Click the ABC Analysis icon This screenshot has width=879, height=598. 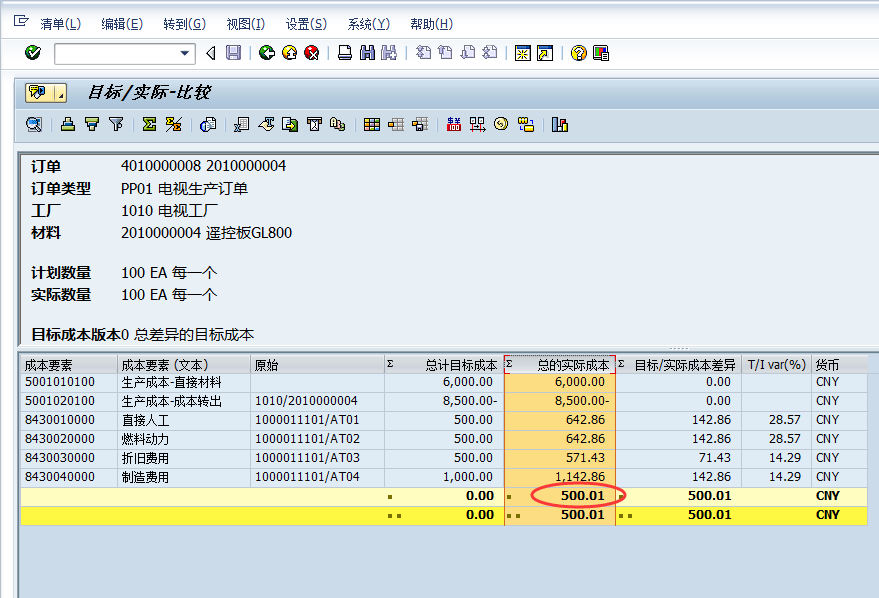coord(337,124)
